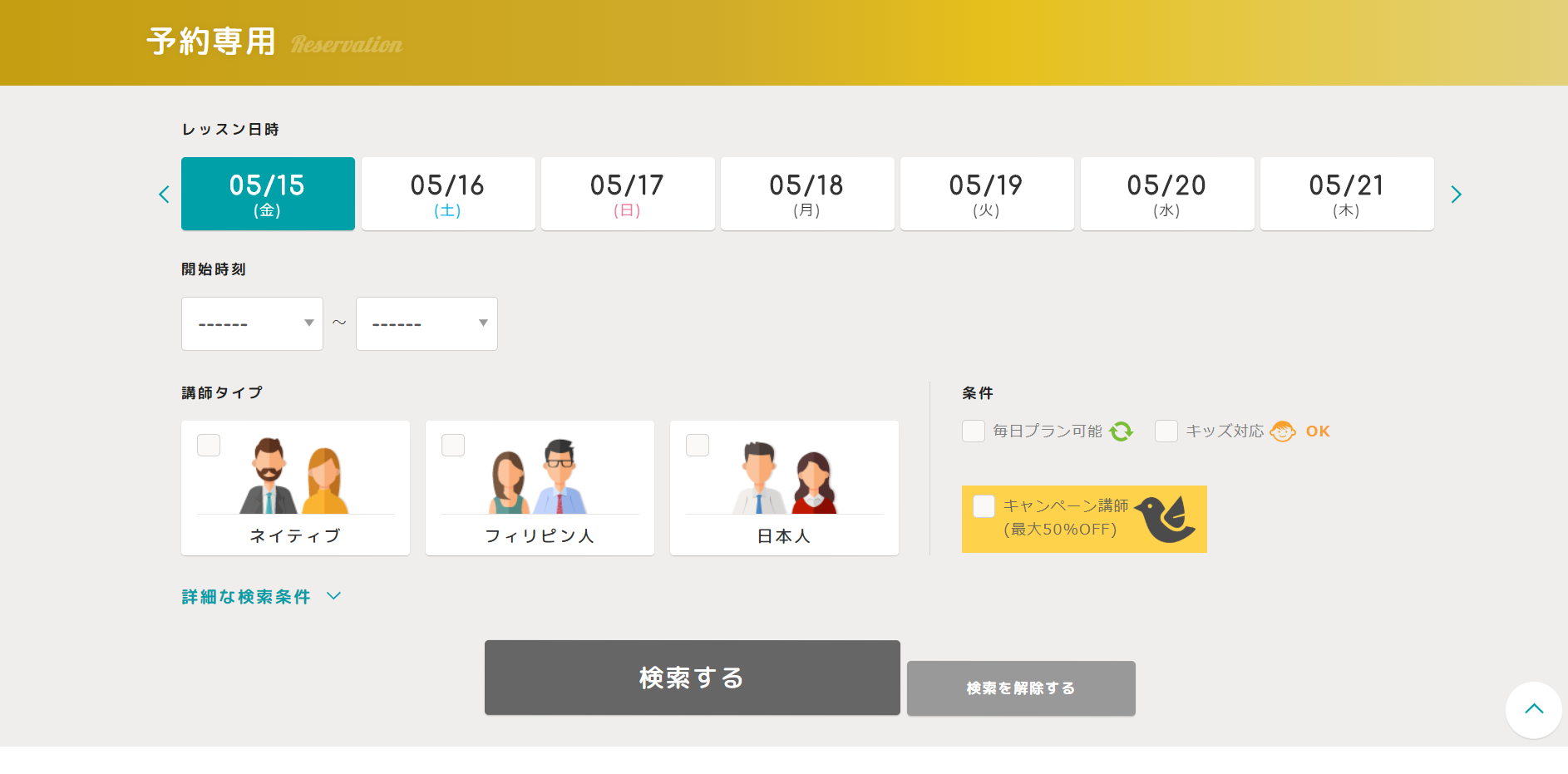This screenshot has width=1568, height=774.
Task: Click the next week arrow icon
Action: click(1456, 195)
